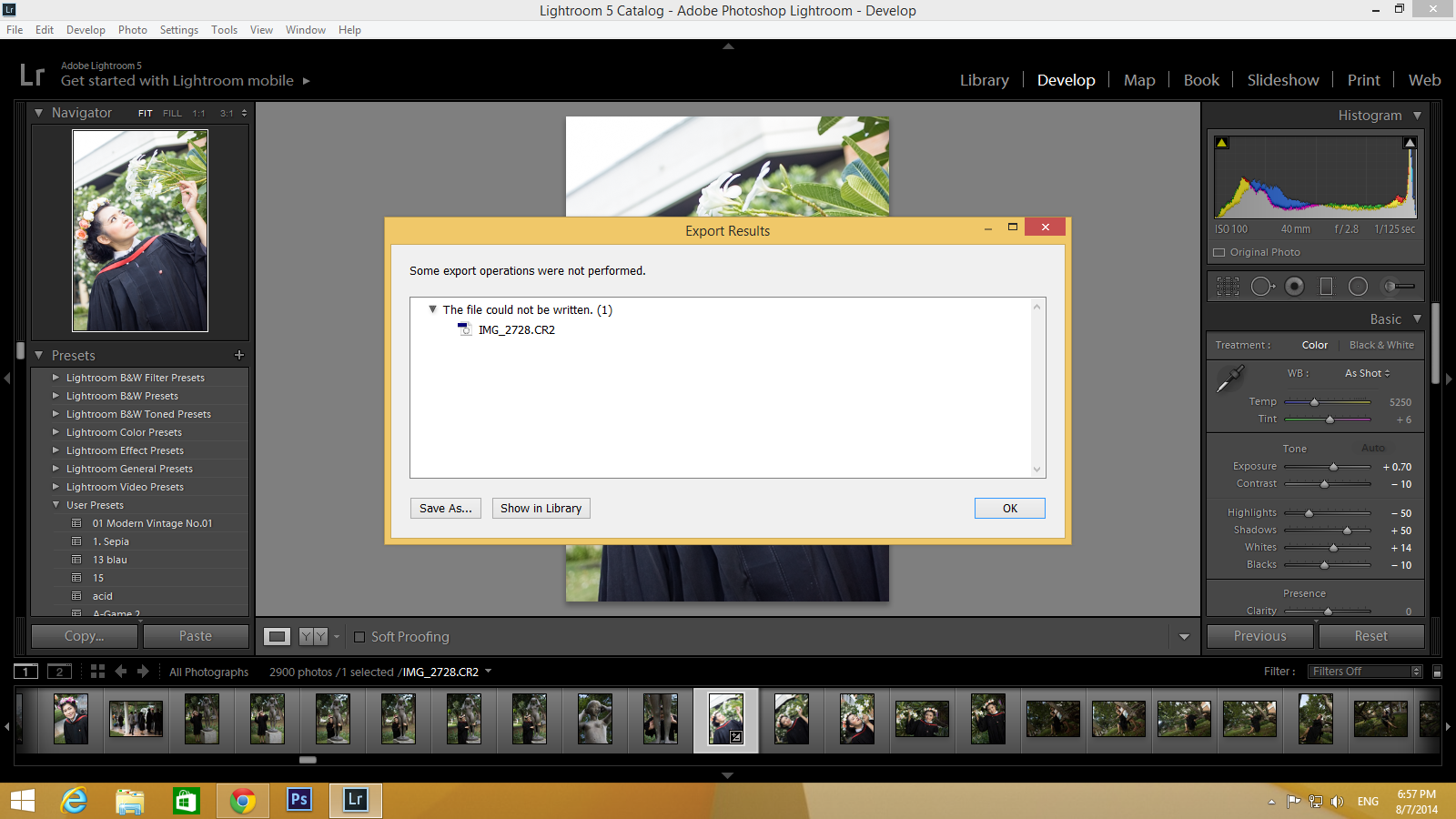Screen dimensions: 1456x819
Task: Click Save As... in Export Results
Action: tap(446, 508)
